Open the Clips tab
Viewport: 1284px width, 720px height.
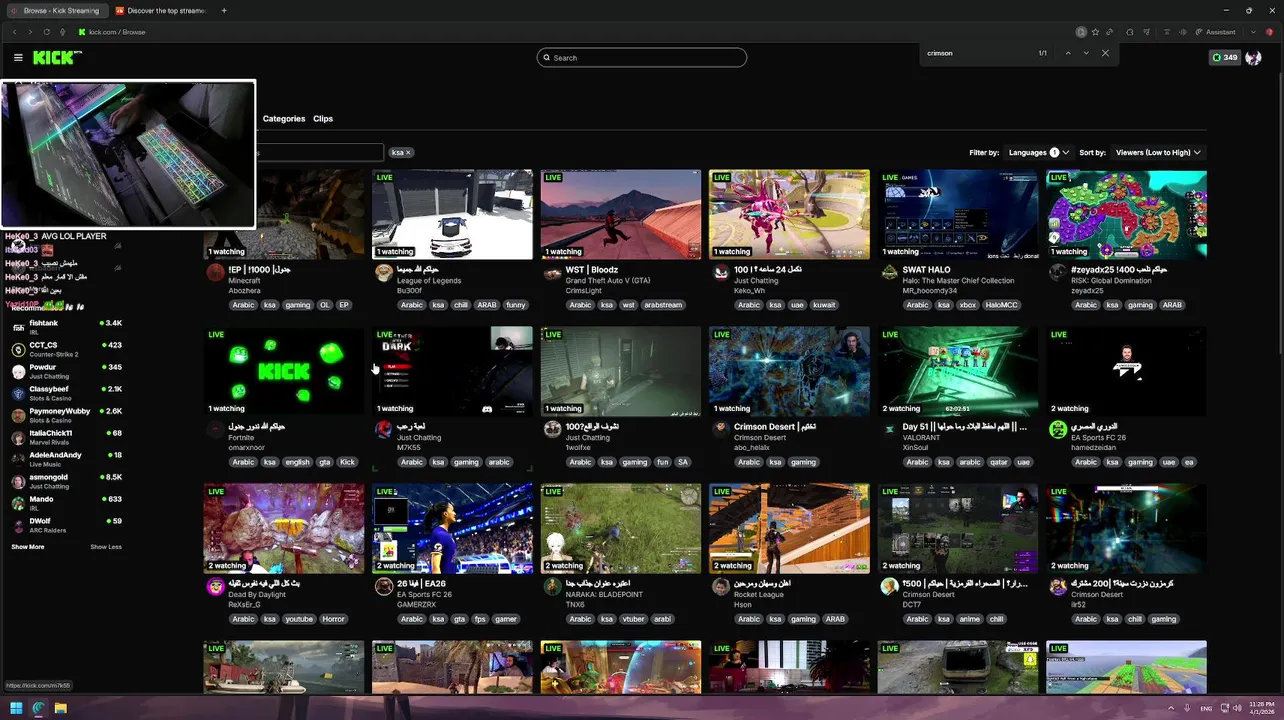[323, 119]
